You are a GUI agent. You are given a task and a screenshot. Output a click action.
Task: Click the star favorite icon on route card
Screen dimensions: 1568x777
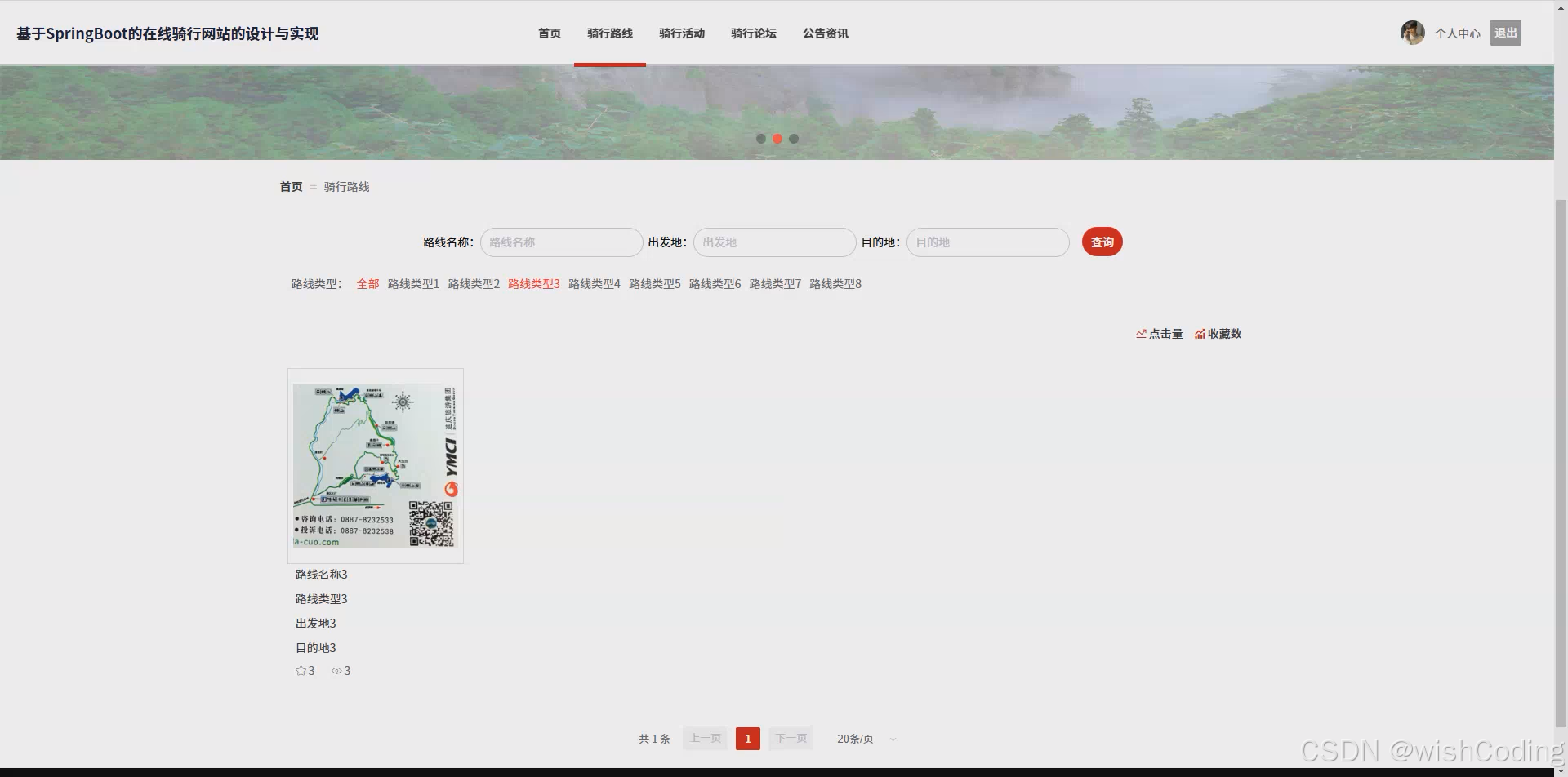[301, 670]
